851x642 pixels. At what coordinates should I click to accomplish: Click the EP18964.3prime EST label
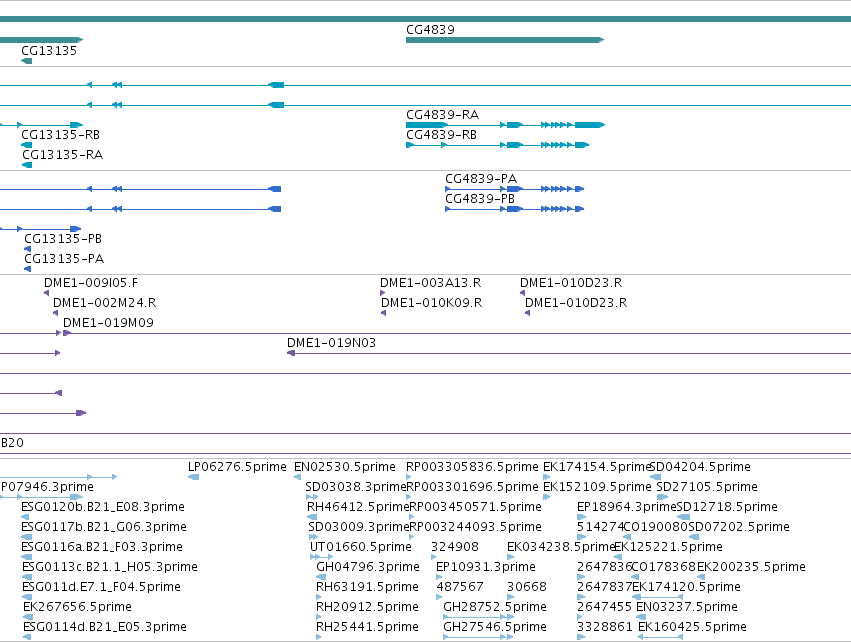[x=626, y=507]
